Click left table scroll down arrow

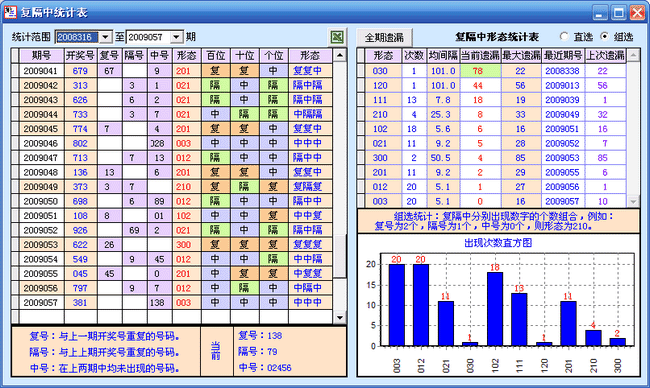(340, 317)
